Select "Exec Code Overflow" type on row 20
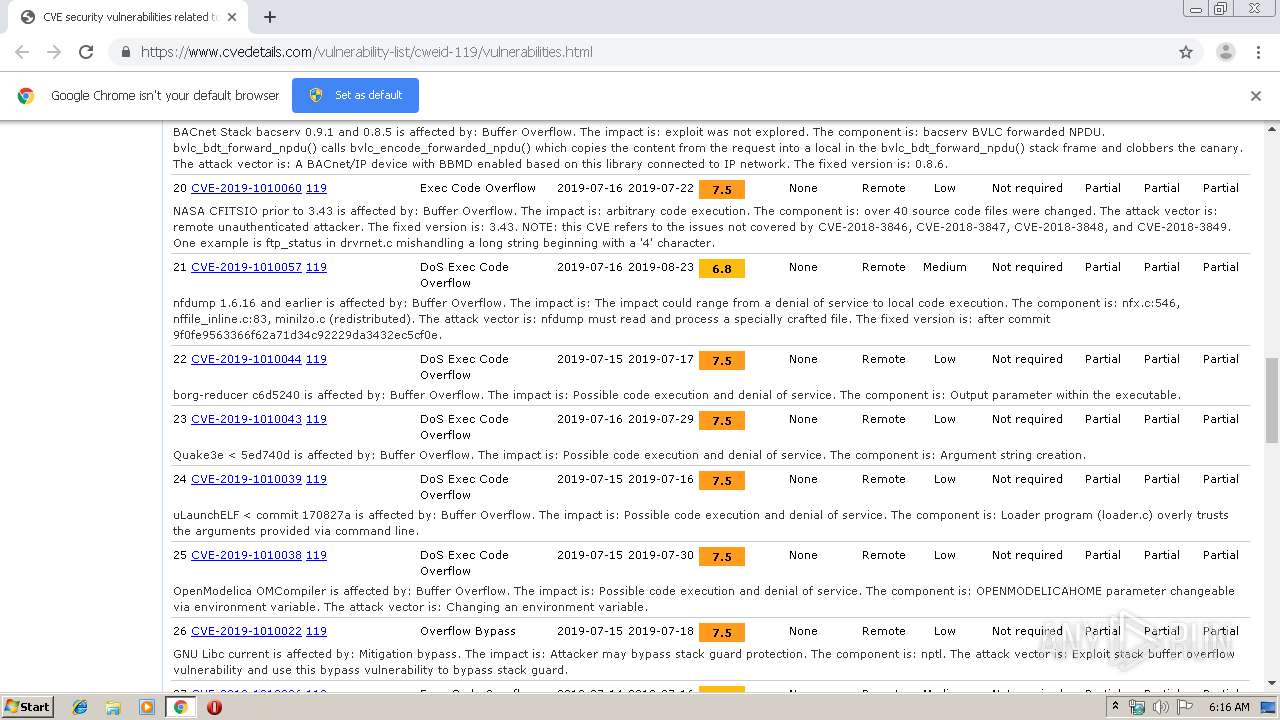 478,188
